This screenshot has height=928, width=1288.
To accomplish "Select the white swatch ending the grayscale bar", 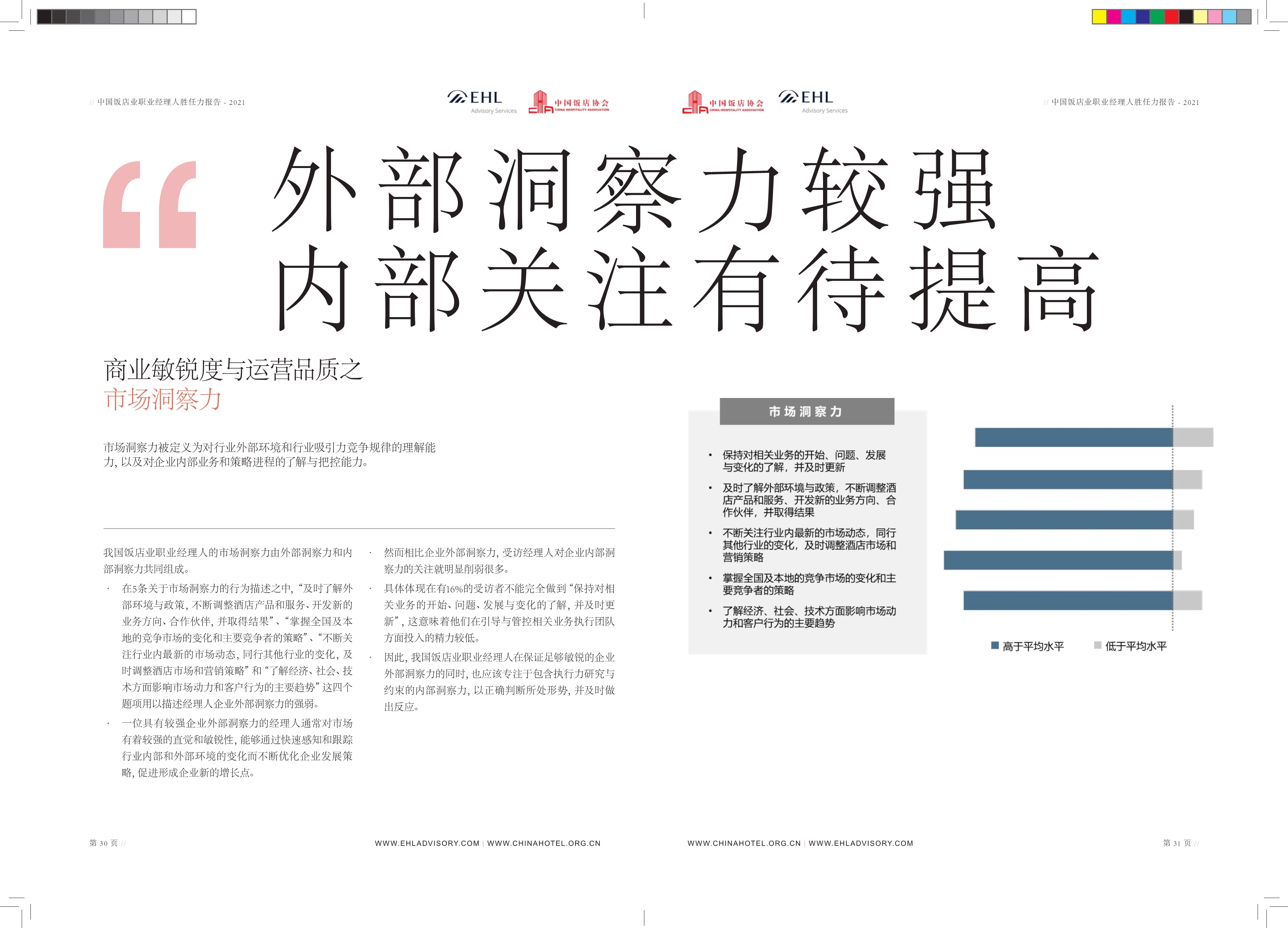I will pyautogui.click(x=189, y=17).
